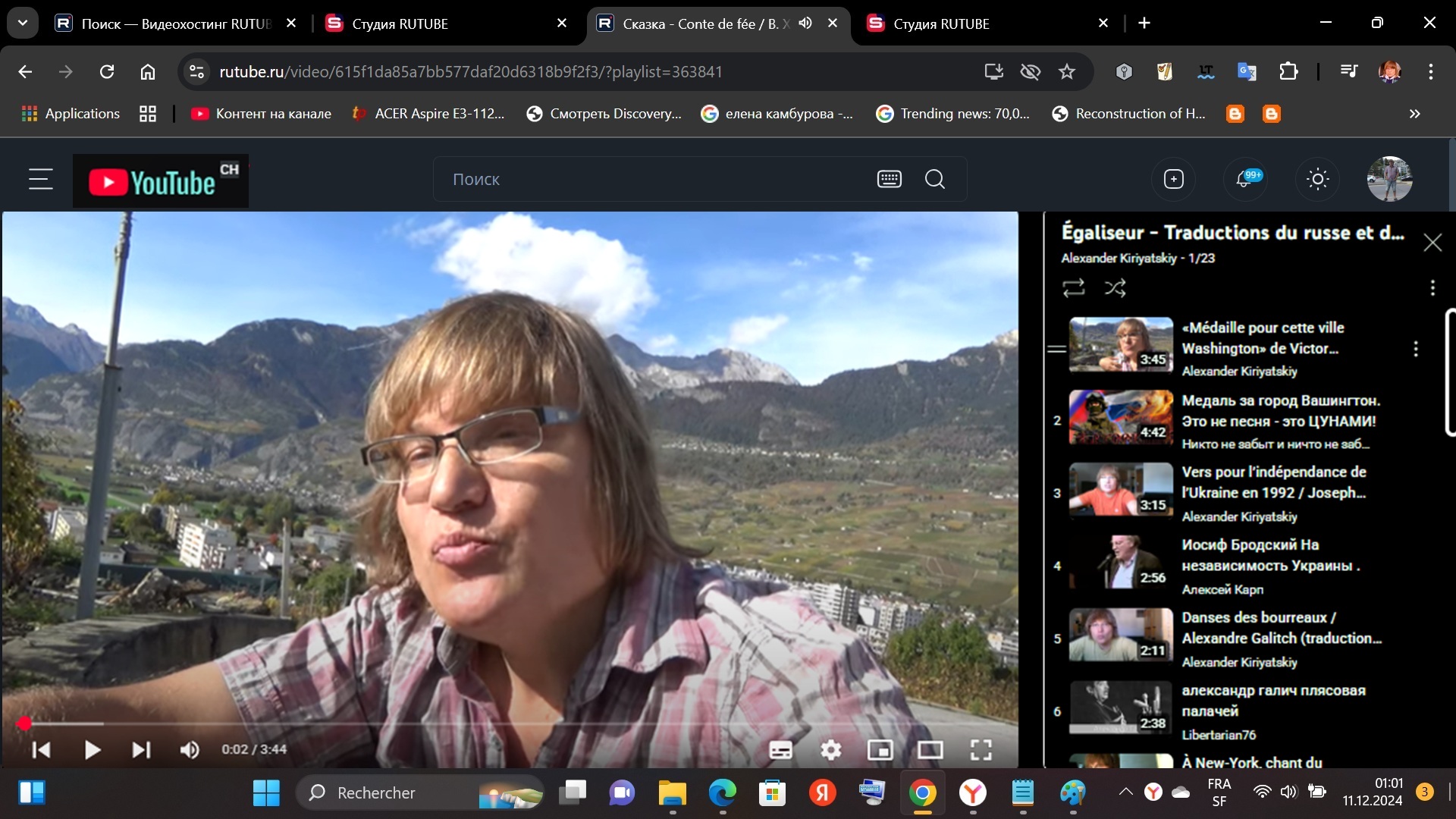The height and width of the screenshot is (819, 1456).
Task: Open Контент на канале bookmark
Action: point(261,114)
